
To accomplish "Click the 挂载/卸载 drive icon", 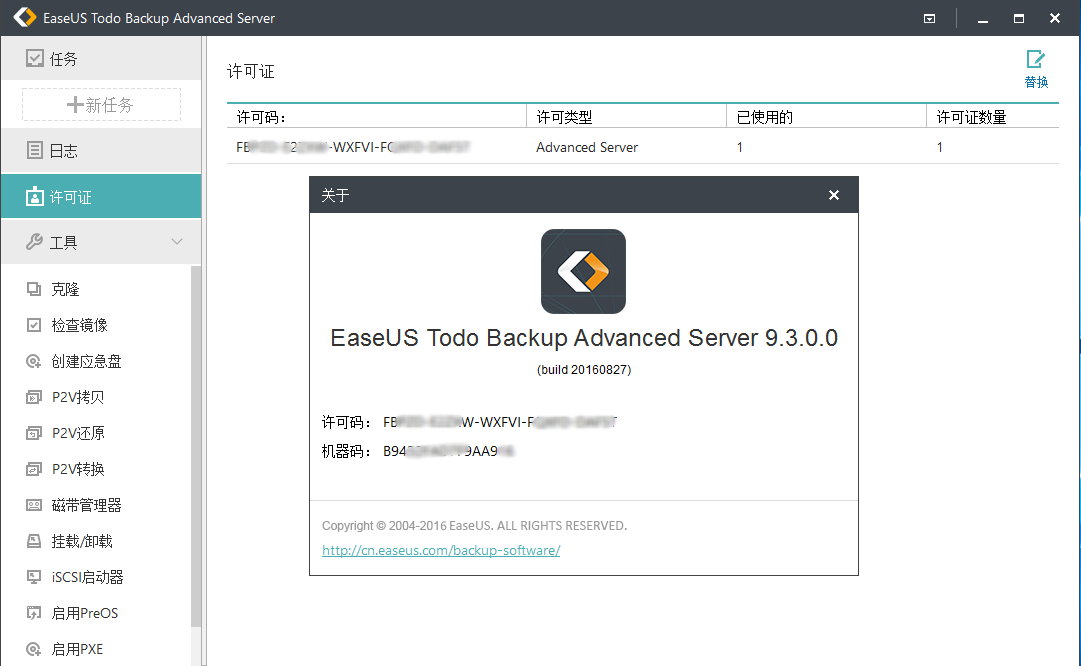I will 34,541.
